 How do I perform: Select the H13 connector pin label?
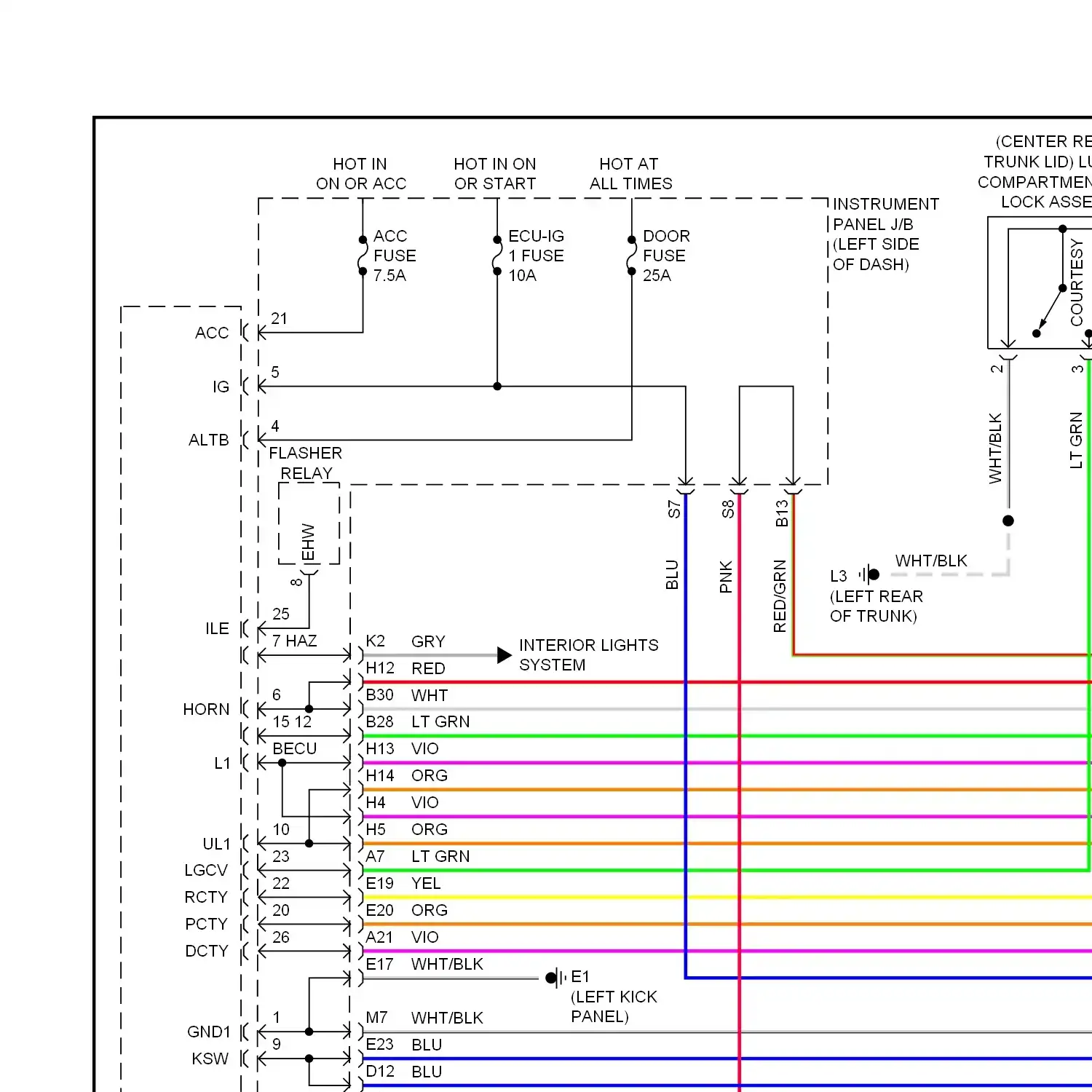pyautogui.click(x=380, y=748)
